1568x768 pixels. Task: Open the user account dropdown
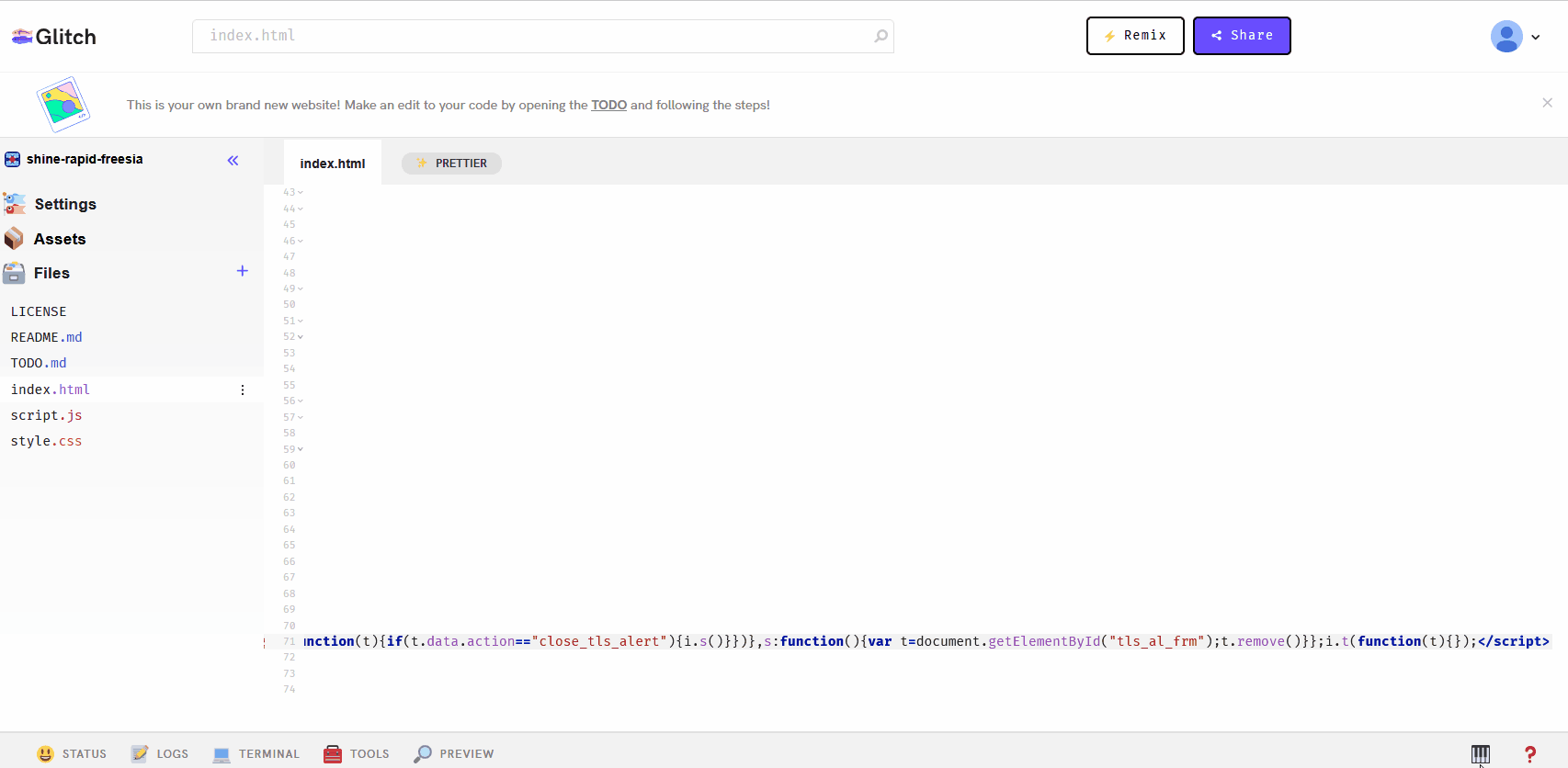click(x=1515, y=37)
